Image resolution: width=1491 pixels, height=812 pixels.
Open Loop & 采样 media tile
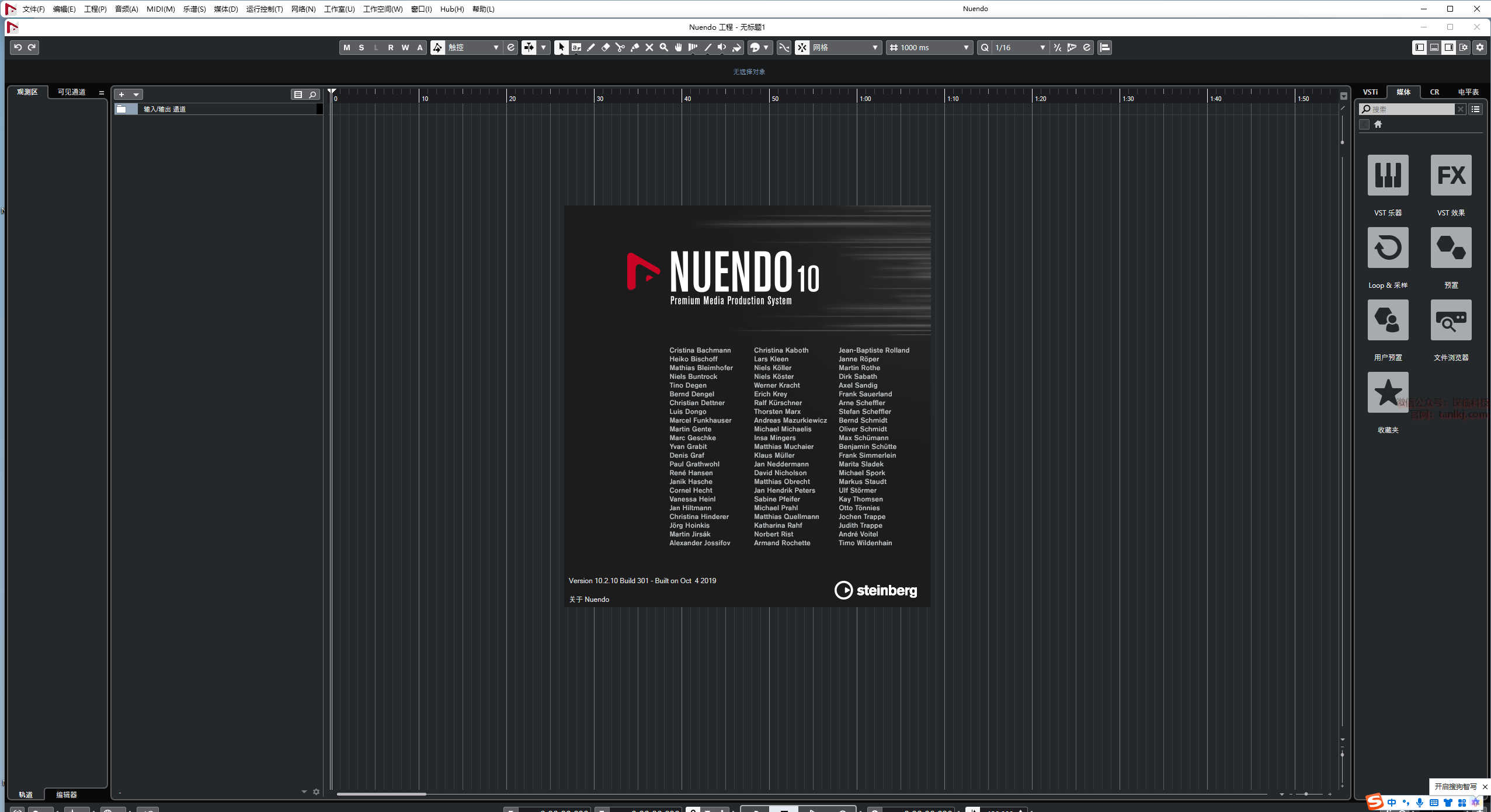tap(1388, 248)
